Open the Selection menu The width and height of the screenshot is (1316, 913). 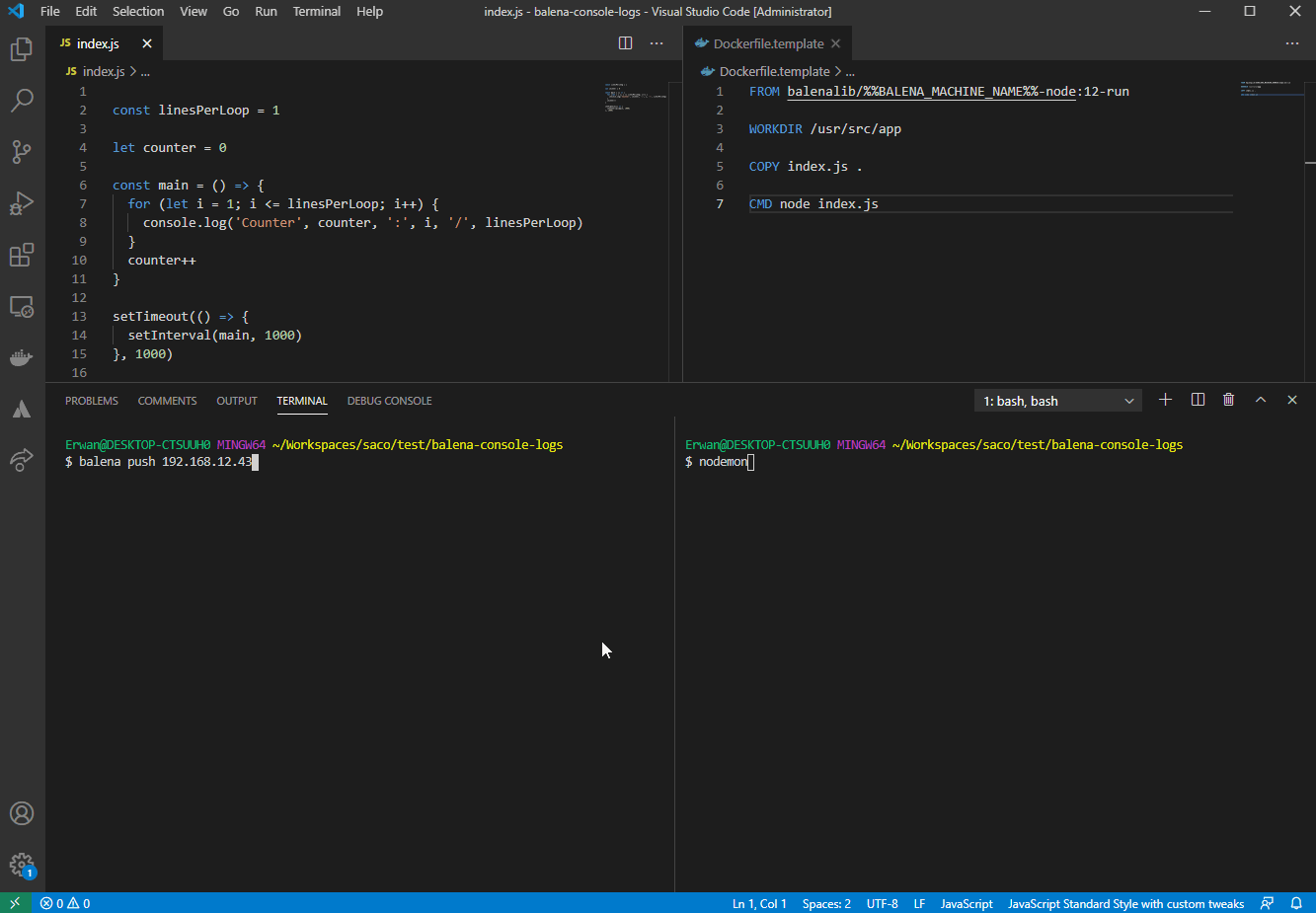138,12
